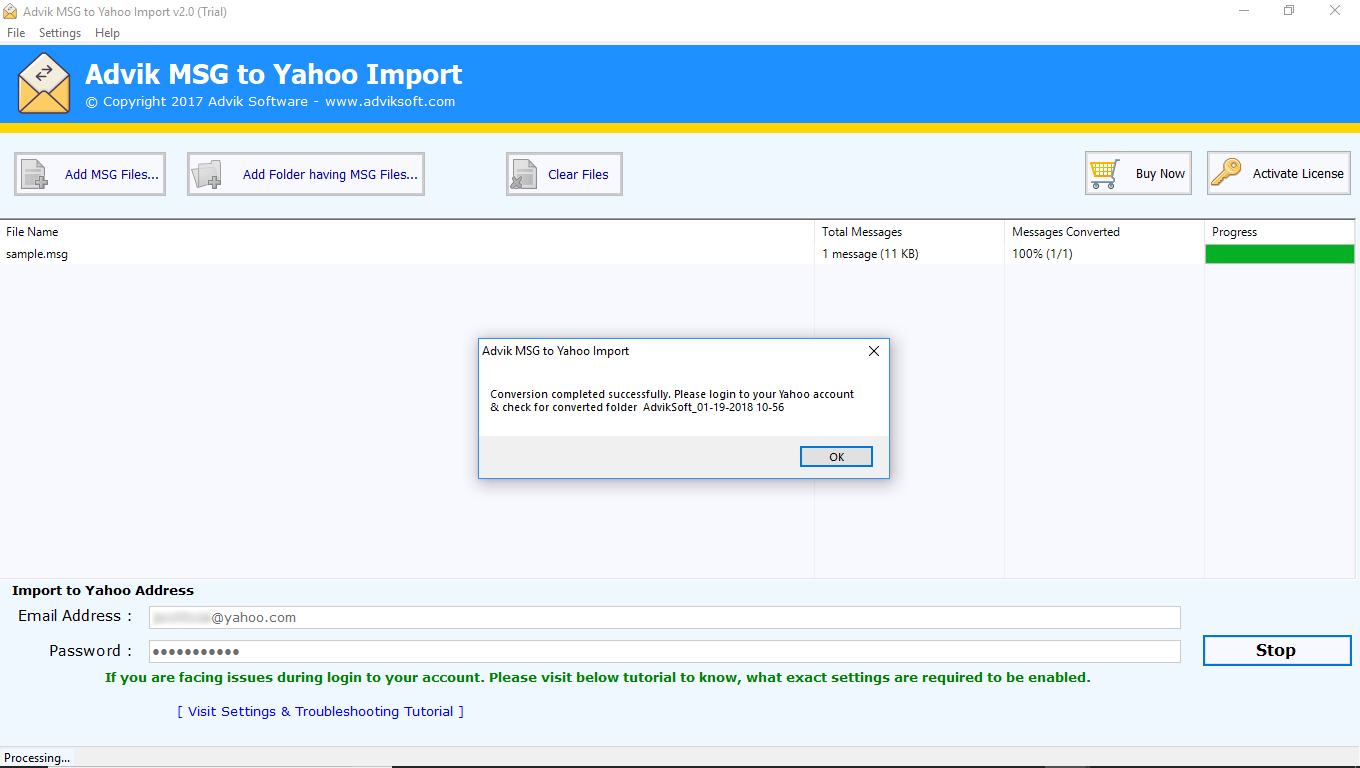Click the Progress column header
Screen dimensions: 1360x768
(x=1281, y=232)
